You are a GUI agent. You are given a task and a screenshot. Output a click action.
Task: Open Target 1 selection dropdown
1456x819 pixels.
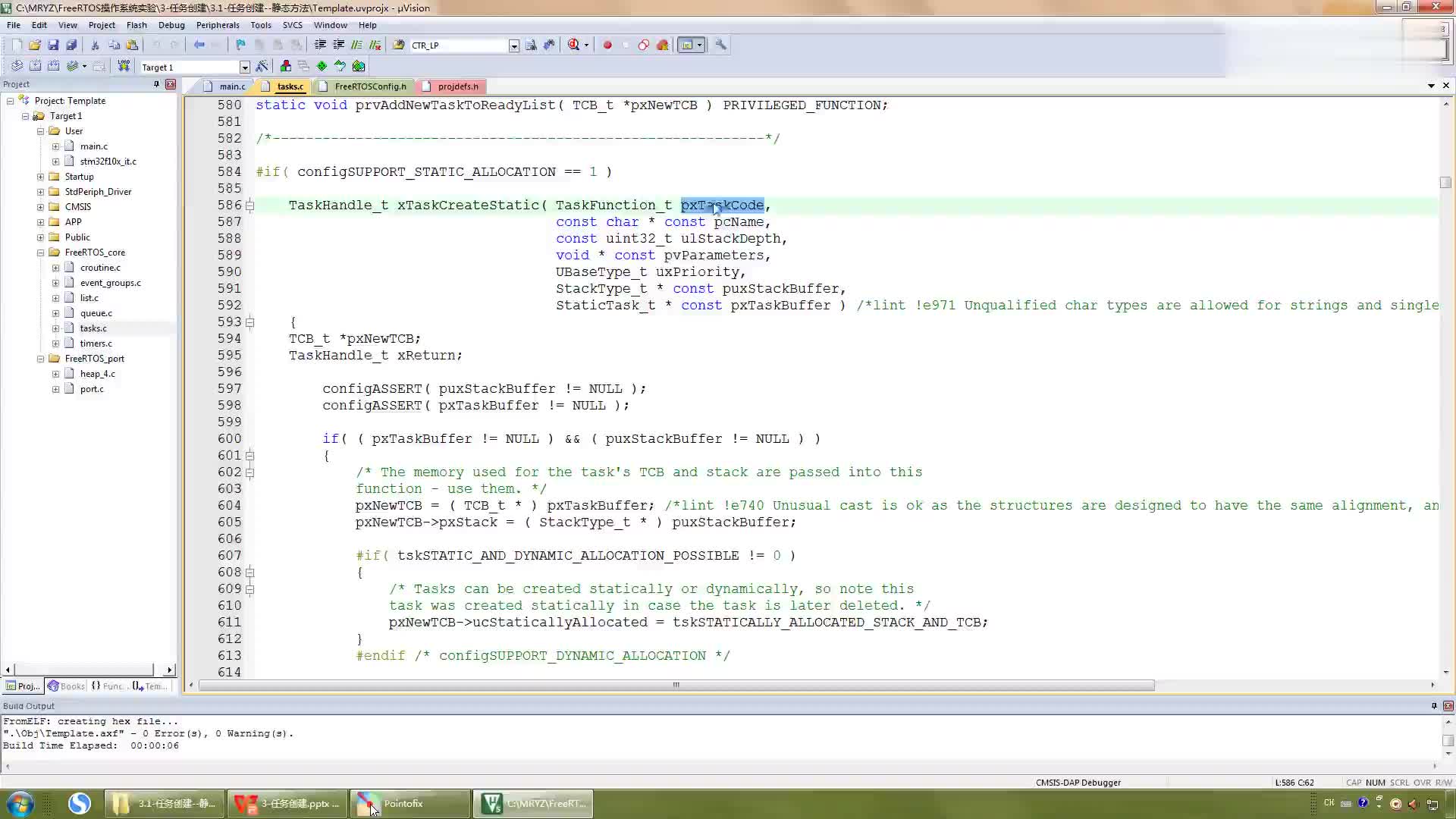point(244,67)
